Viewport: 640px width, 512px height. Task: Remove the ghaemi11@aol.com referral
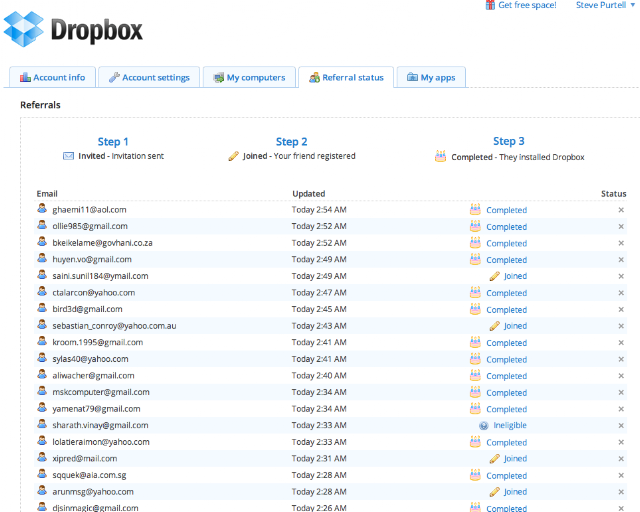pos(621,210)
